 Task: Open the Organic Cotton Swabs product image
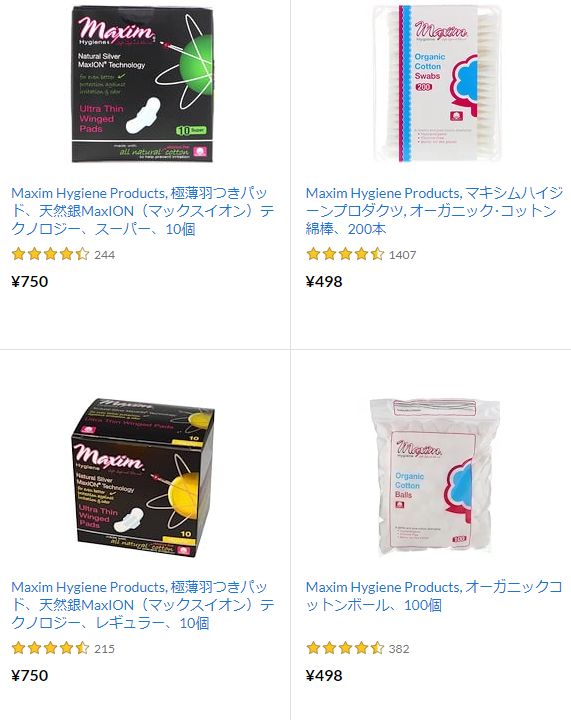(x=437, y=84)
